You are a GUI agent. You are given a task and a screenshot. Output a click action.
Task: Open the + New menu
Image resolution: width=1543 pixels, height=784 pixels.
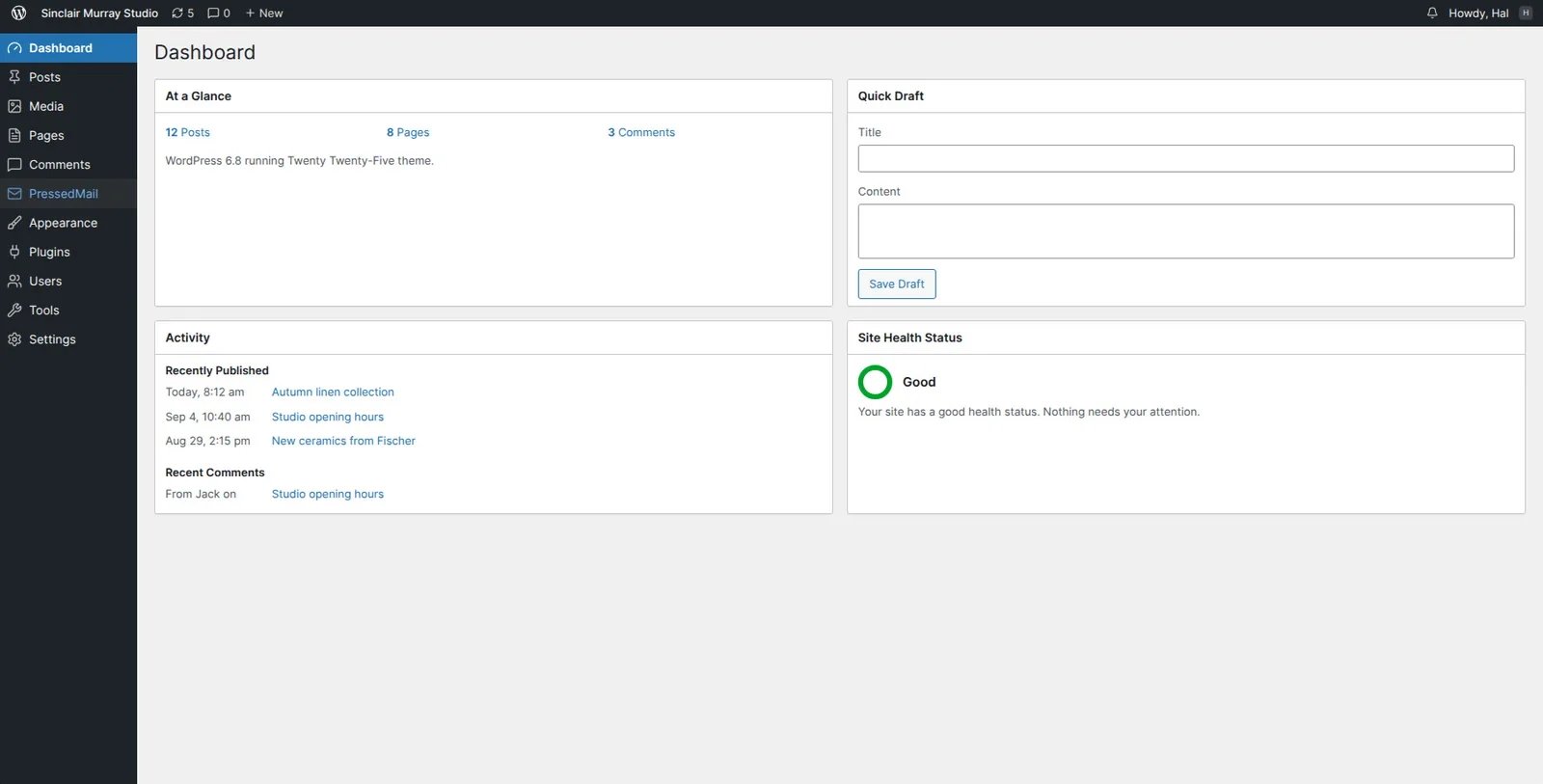(x=263, y=14)
